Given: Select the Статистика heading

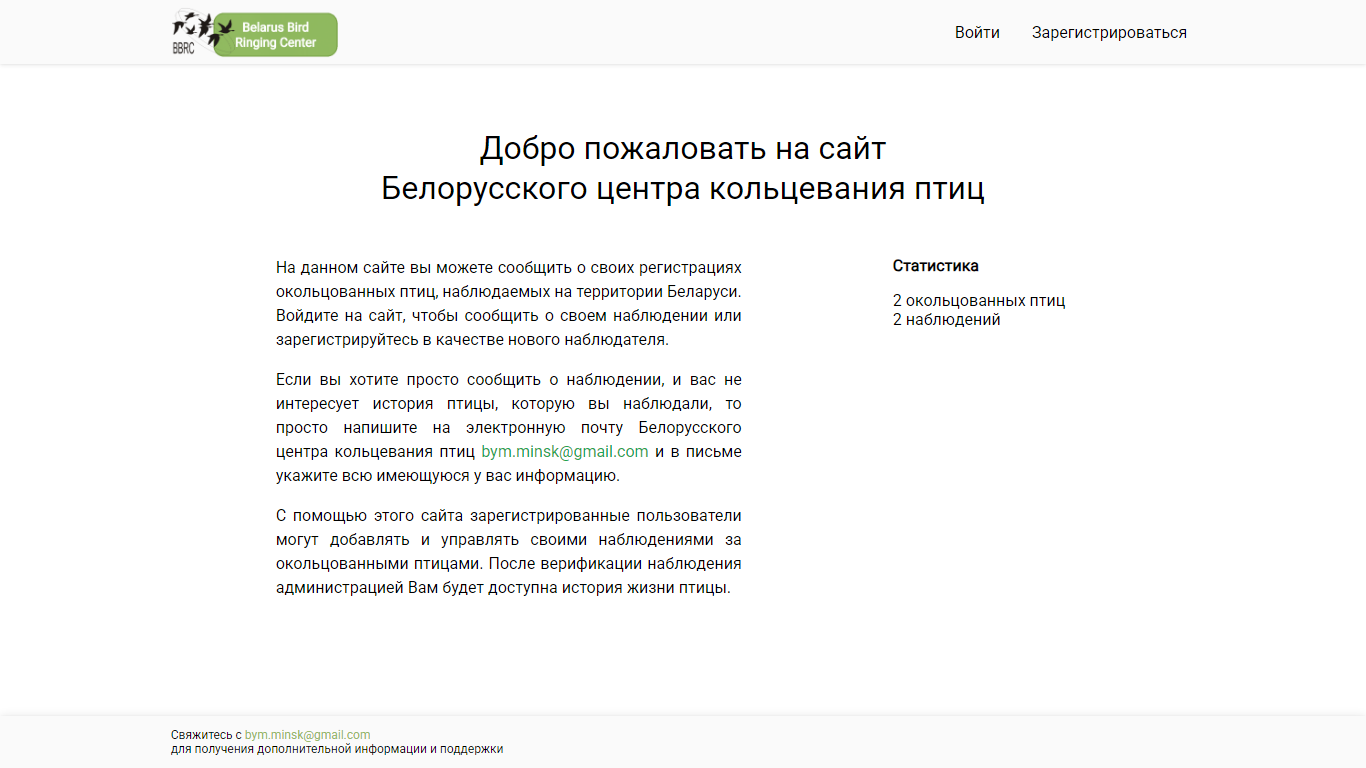Looking at the screenshot, I should click(x=935, y=266).
